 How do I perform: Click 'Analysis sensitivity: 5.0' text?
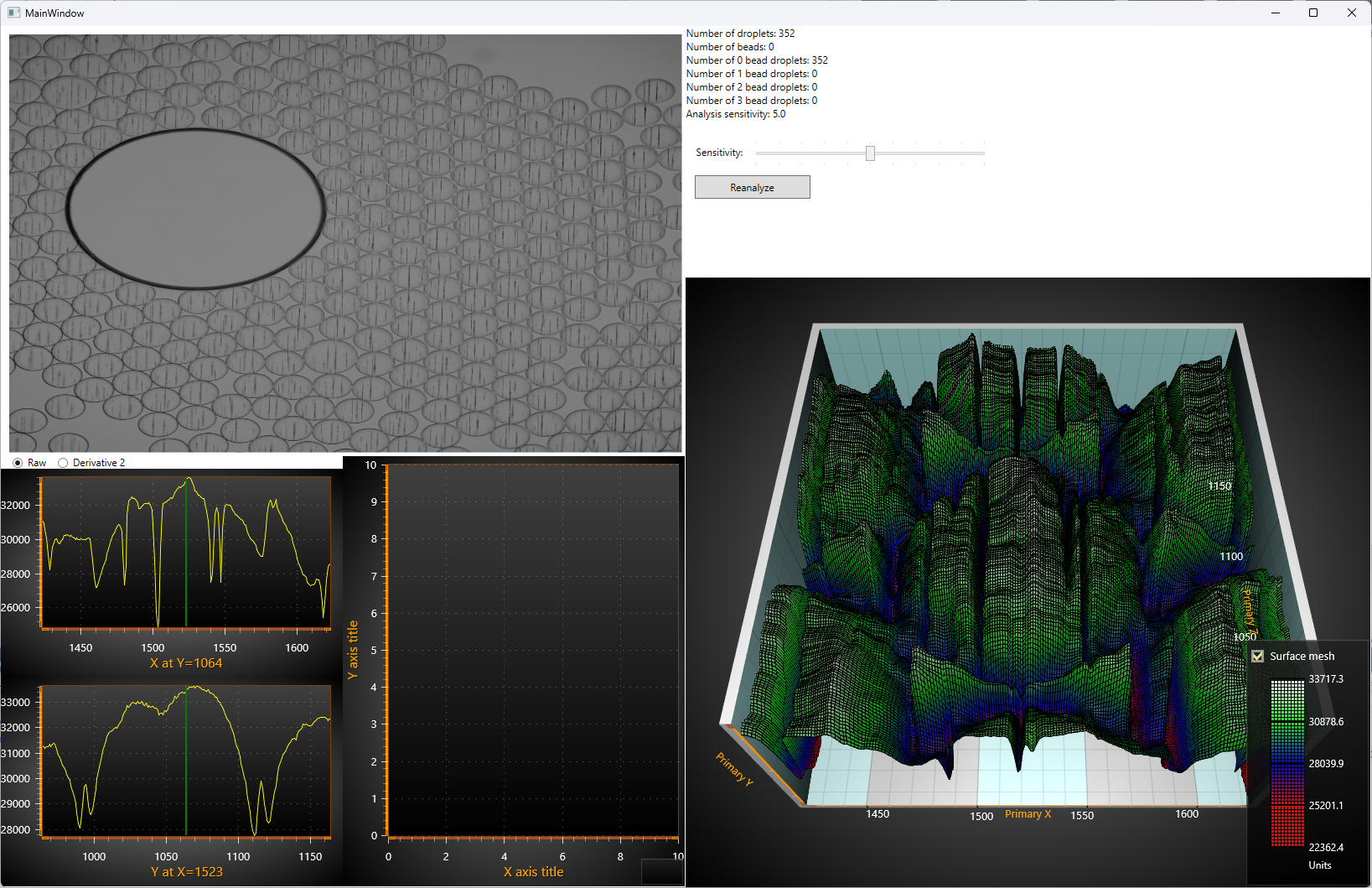[736, 114]
